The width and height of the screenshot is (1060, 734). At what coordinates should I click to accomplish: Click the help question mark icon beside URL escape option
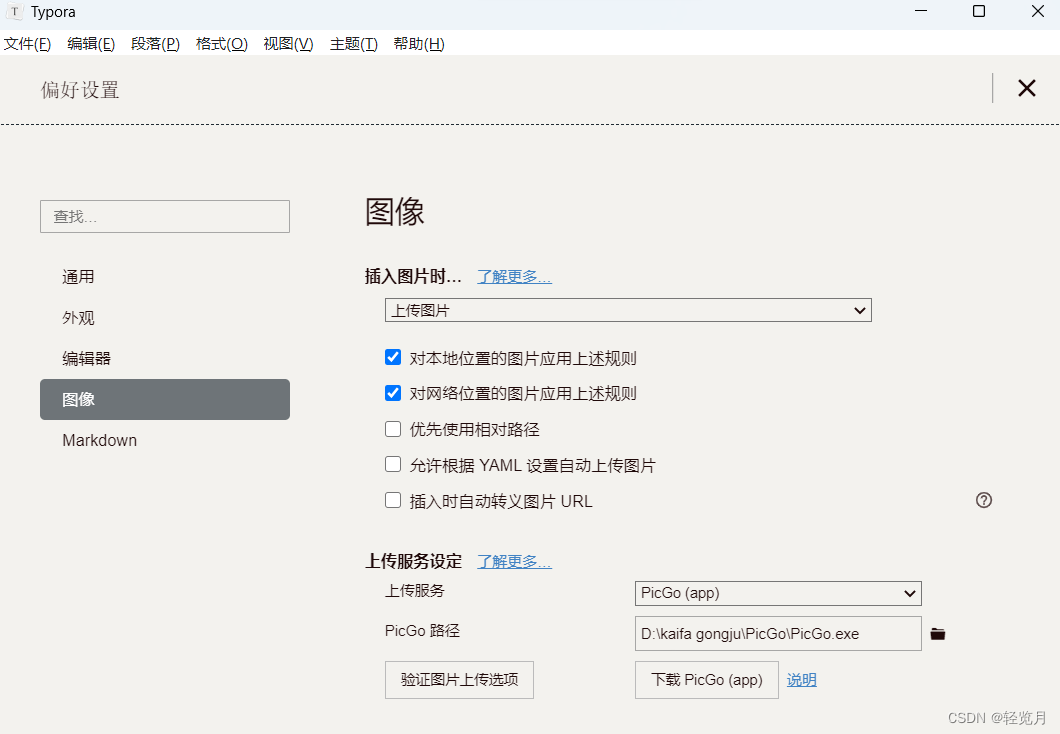coord(984,500)
